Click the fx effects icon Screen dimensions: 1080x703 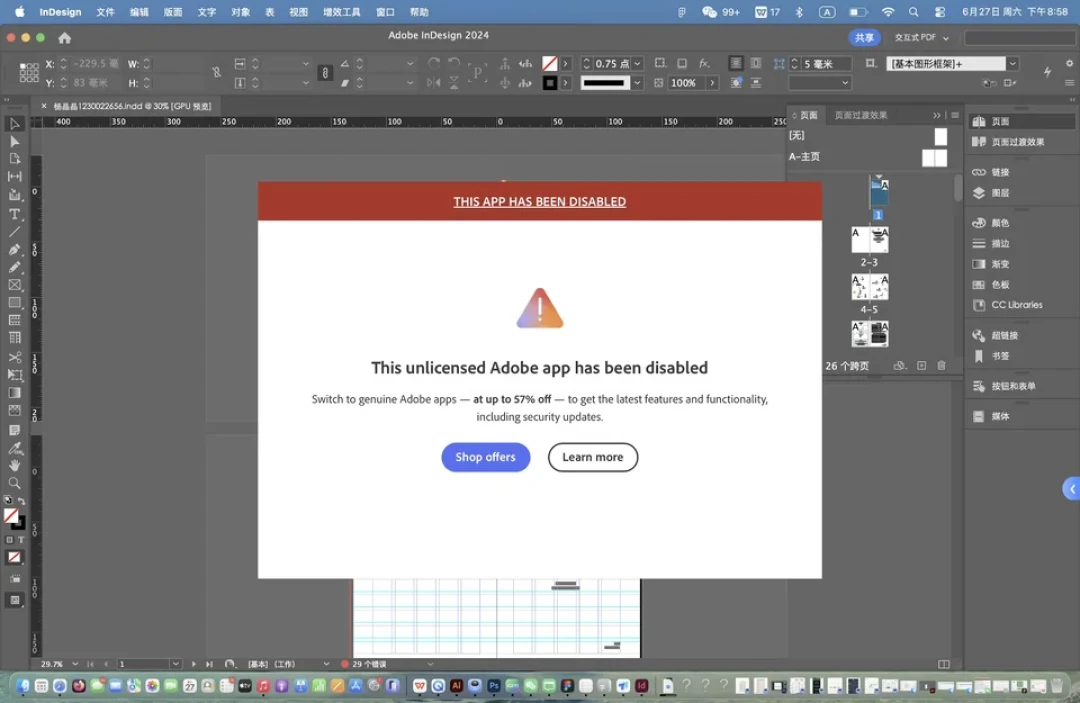click(x=704, y=63)
